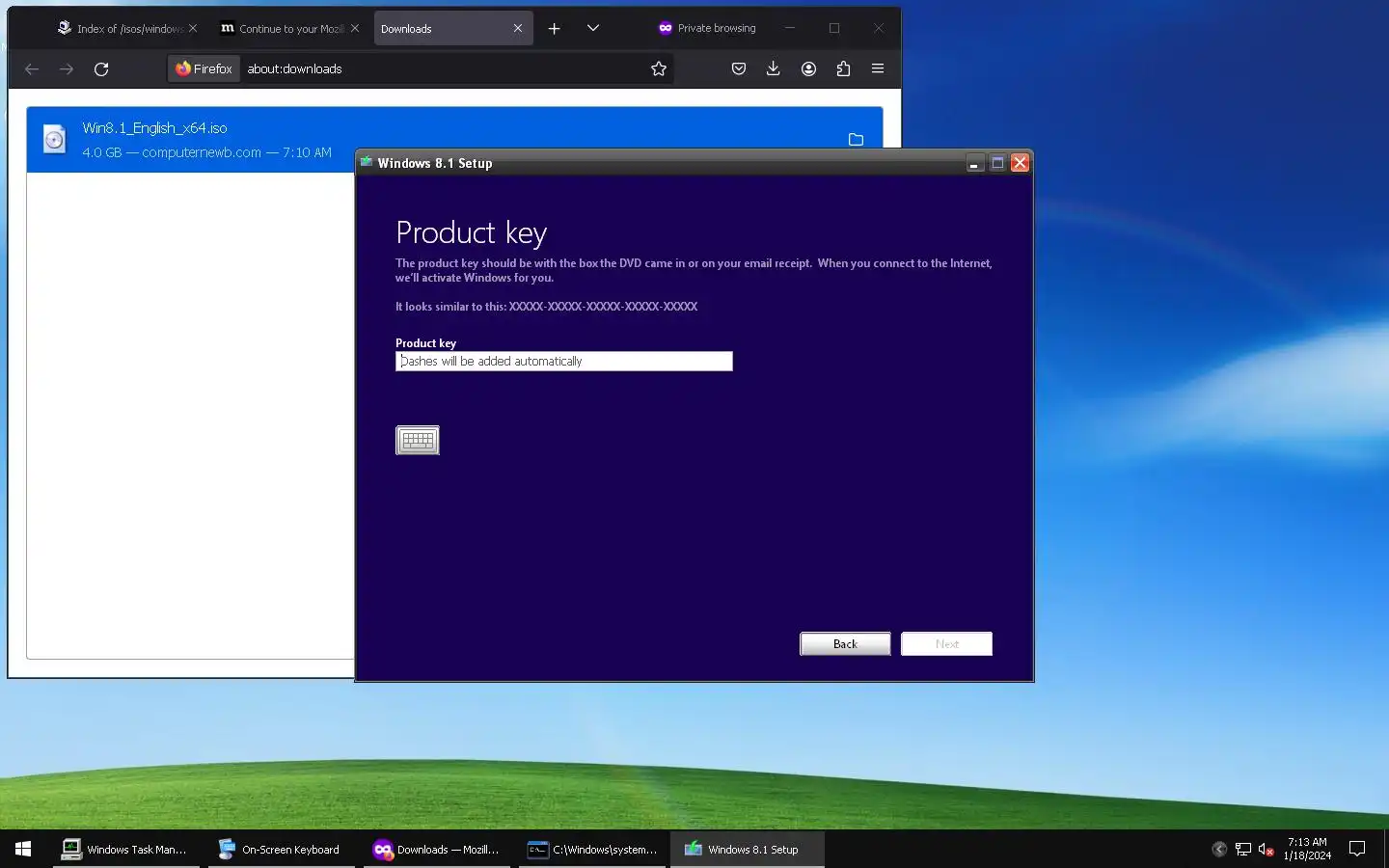The height and width of the screenshot is (868, 1389).
Task: Open the Firefox hamburger application menu
Action: (878, 68)
